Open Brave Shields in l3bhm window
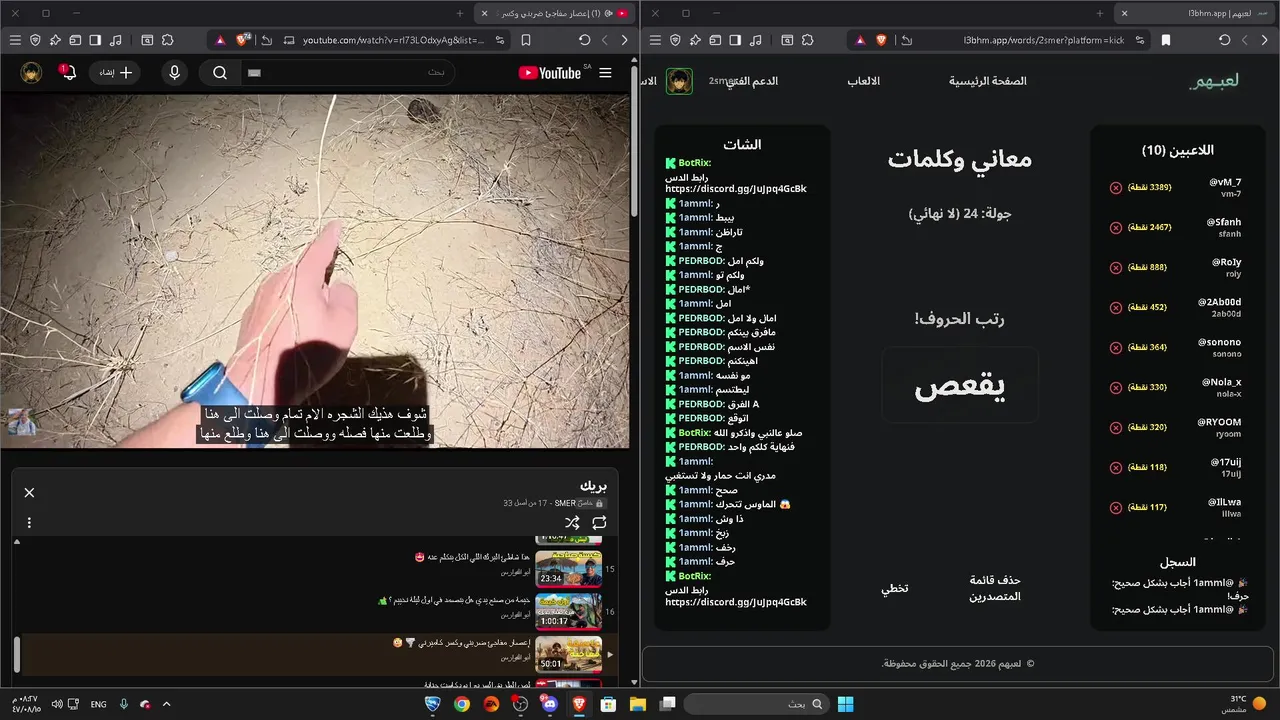This screenshot has width=1280, height=720. coord(881,40)
